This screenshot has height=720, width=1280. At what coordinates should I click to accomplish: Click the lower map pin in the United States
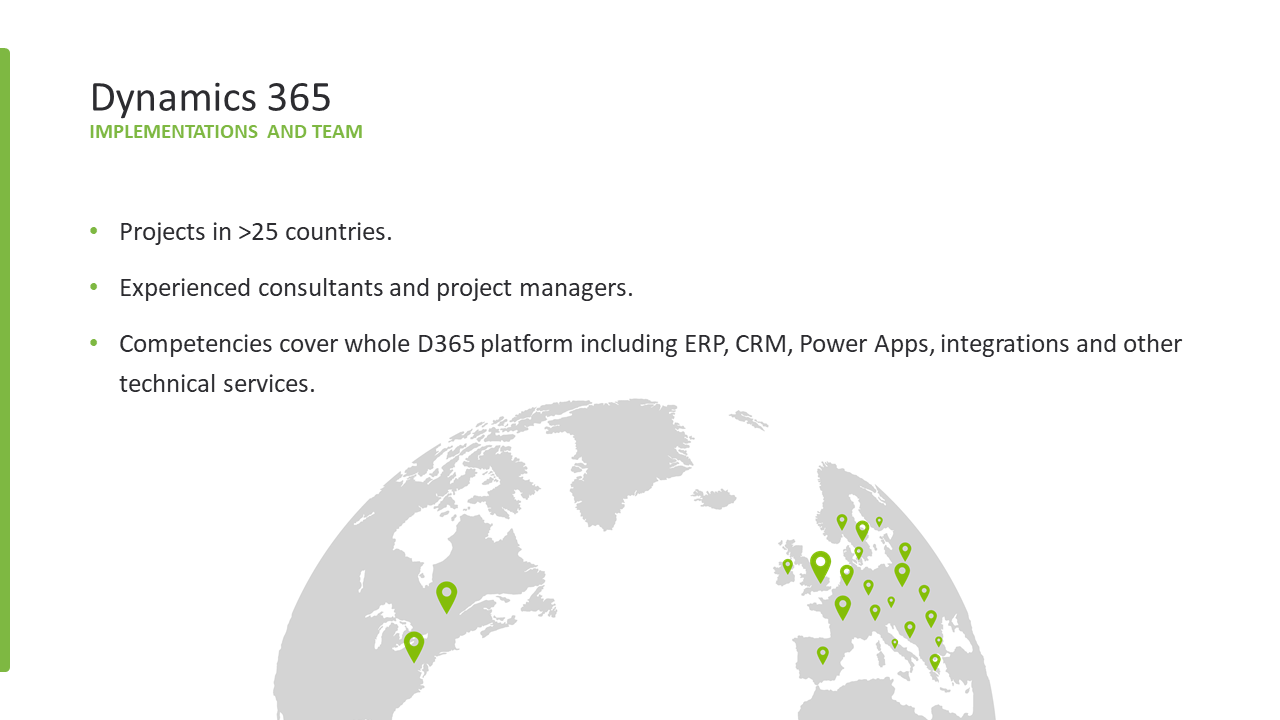pos(414,646)
